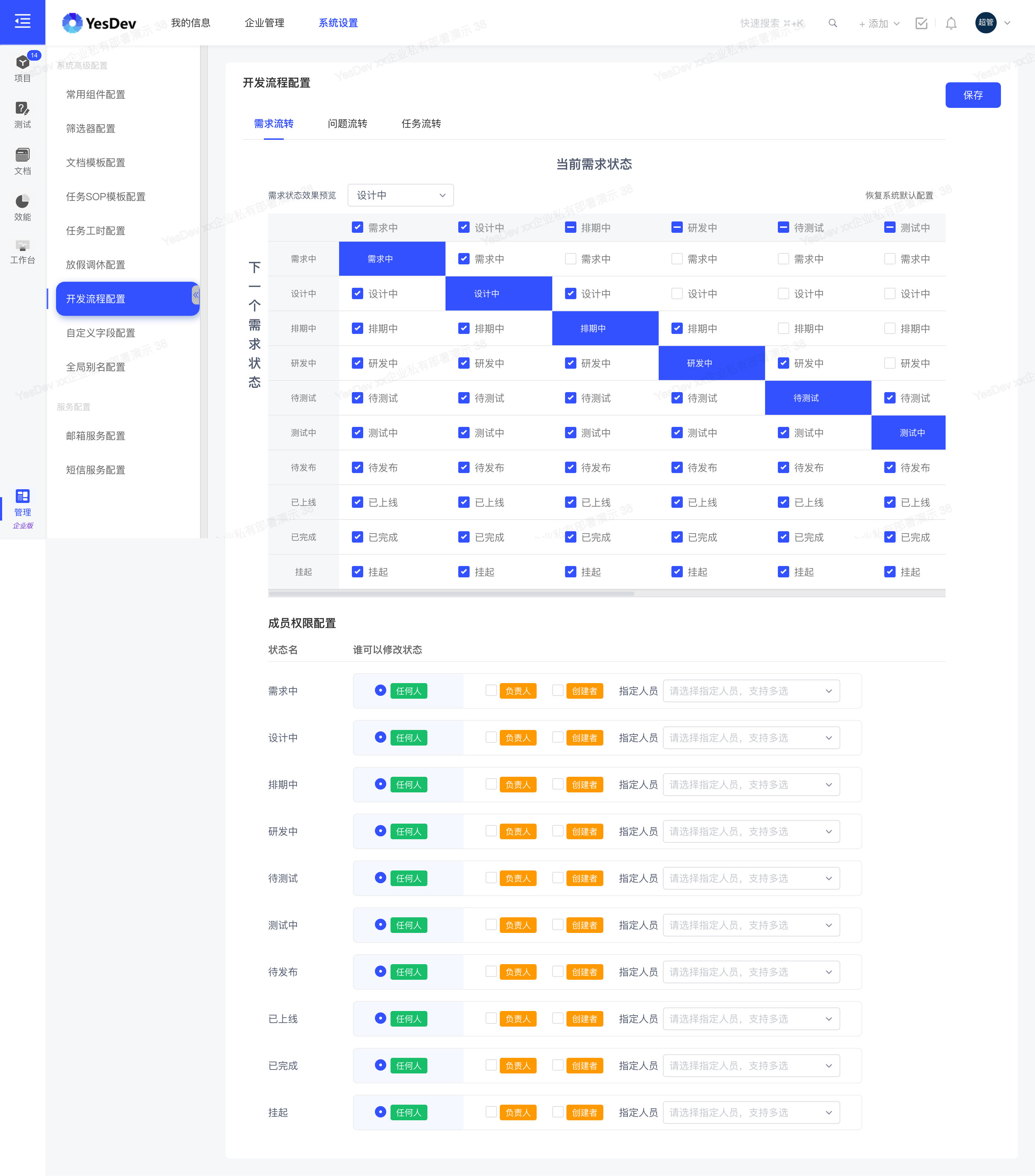Open the checklist todo icon in header
Image resolution: width=1035 pixels, height=1176 pixels.
pos(921,23)
